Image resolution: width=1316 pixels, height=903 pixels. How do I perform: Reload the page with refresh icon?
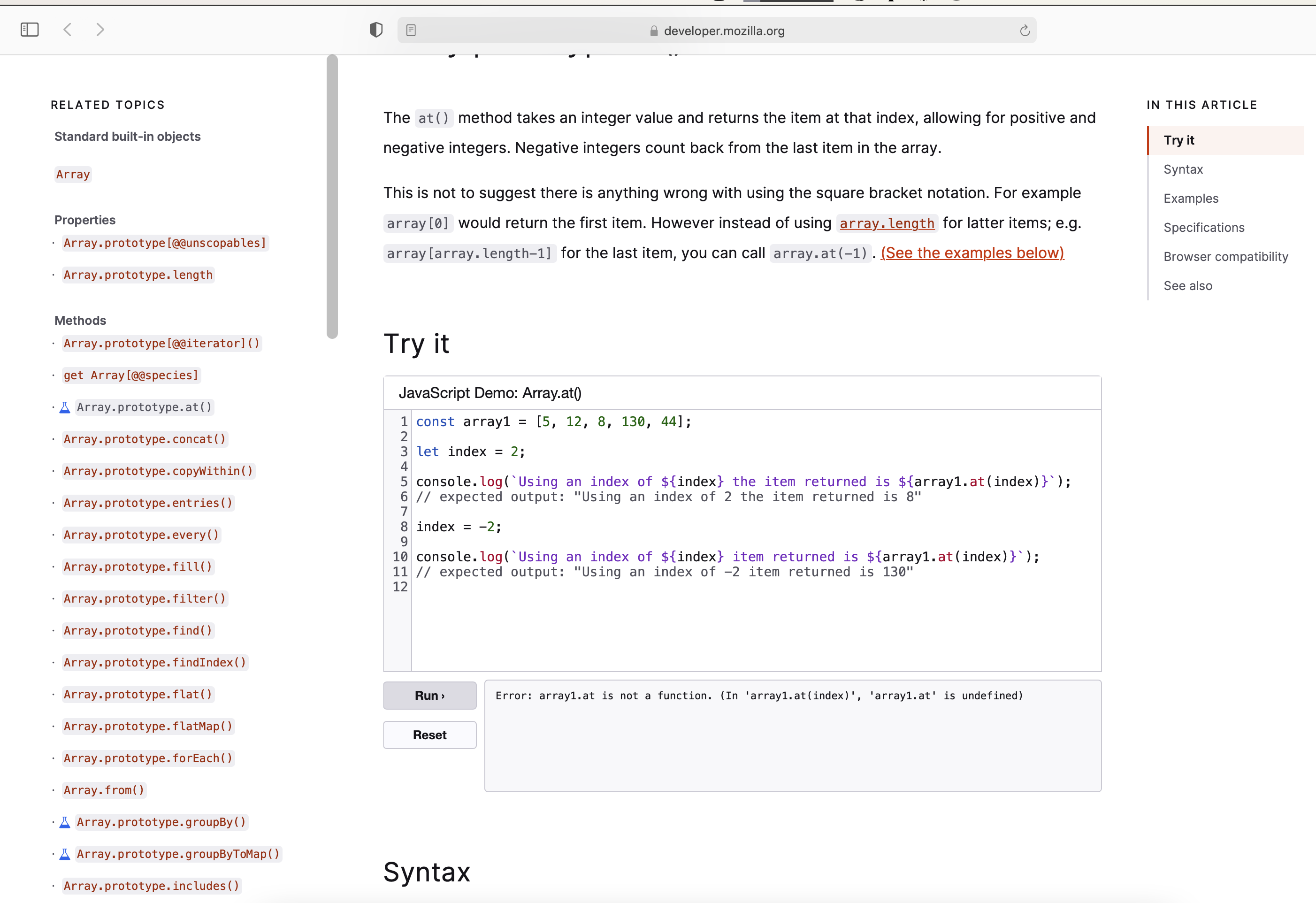coord(1025,31)
